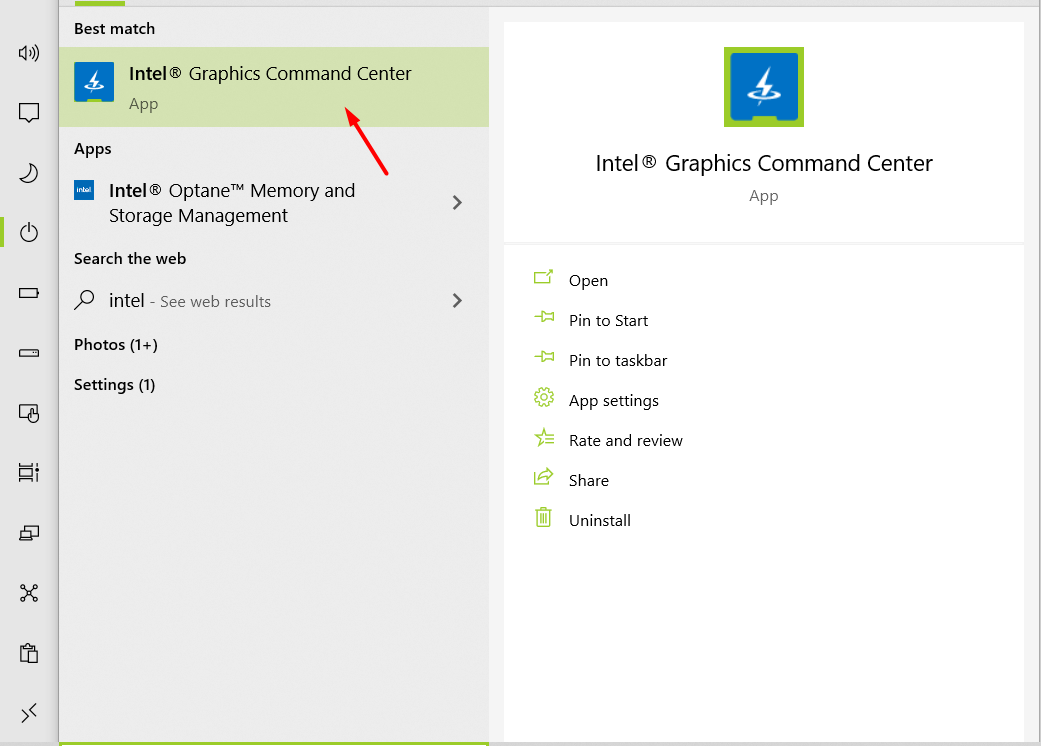Click the Intel Graphics Command Center best match icon
Image resolution: width=1041 pixels, height=746 pixels.
click(94, 82)
